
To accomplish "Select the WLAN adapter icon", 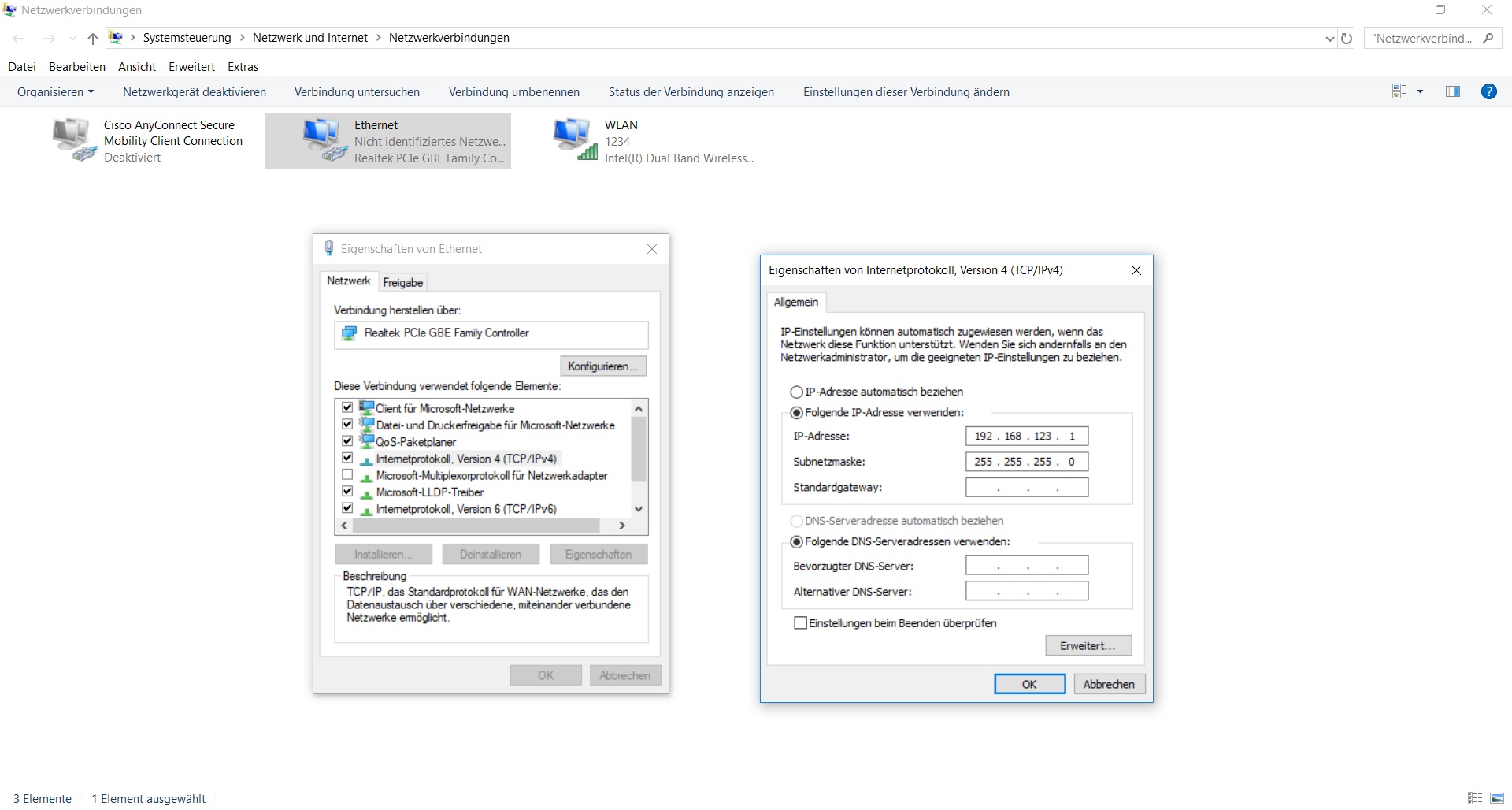I will coord(575,139).
